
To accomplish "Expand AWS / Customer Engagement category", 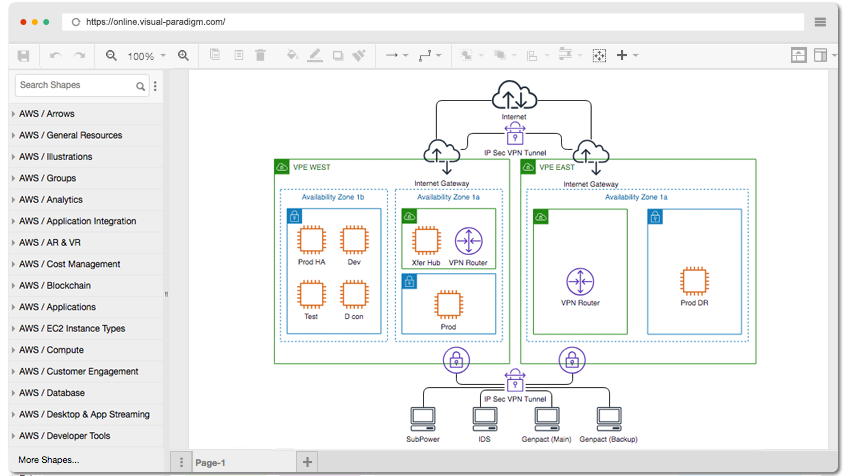I will tap(86, 372).
